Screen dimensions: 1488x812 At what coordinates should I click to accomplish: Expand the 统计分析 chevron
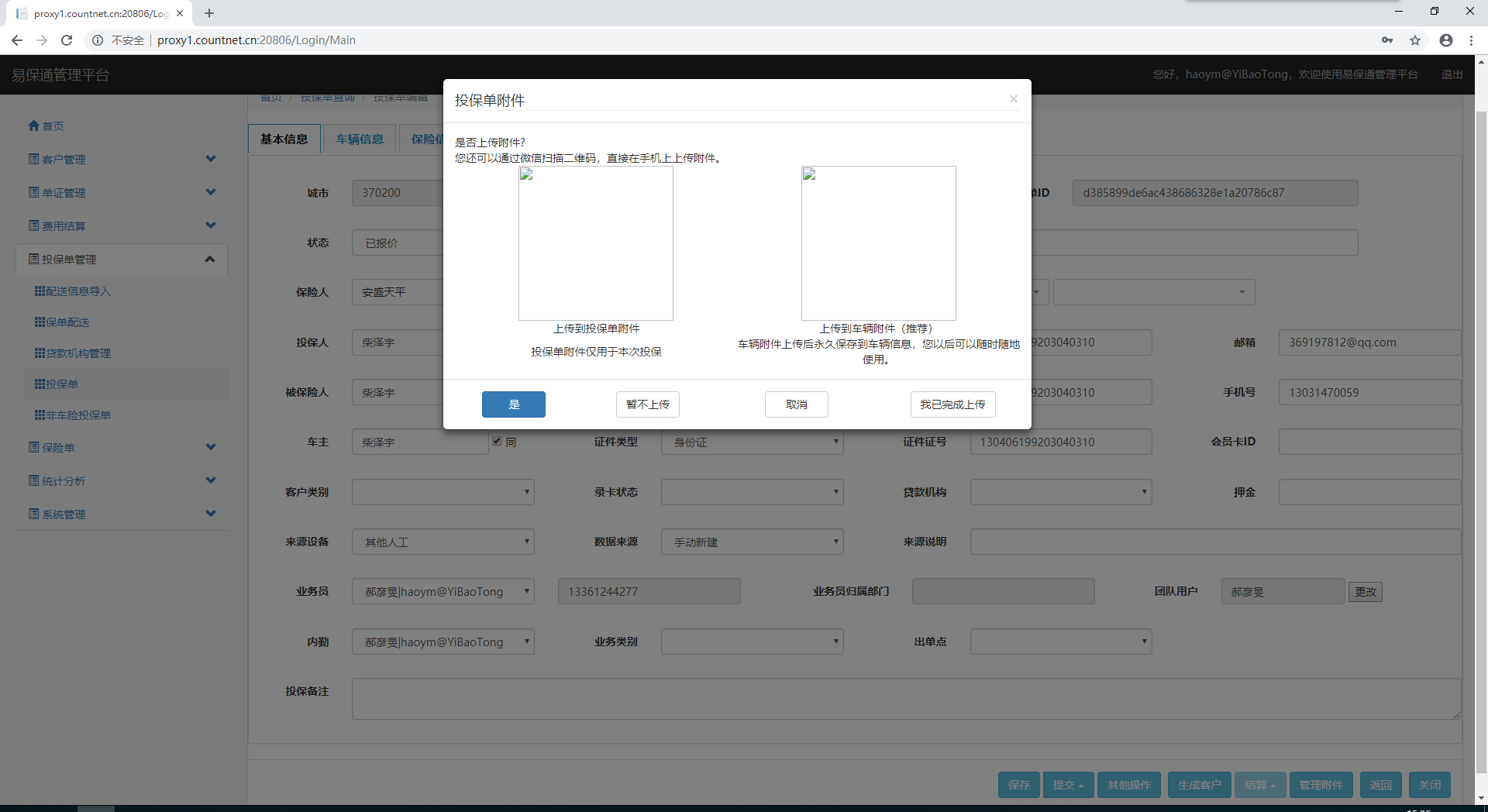click(x=211, y=480)
